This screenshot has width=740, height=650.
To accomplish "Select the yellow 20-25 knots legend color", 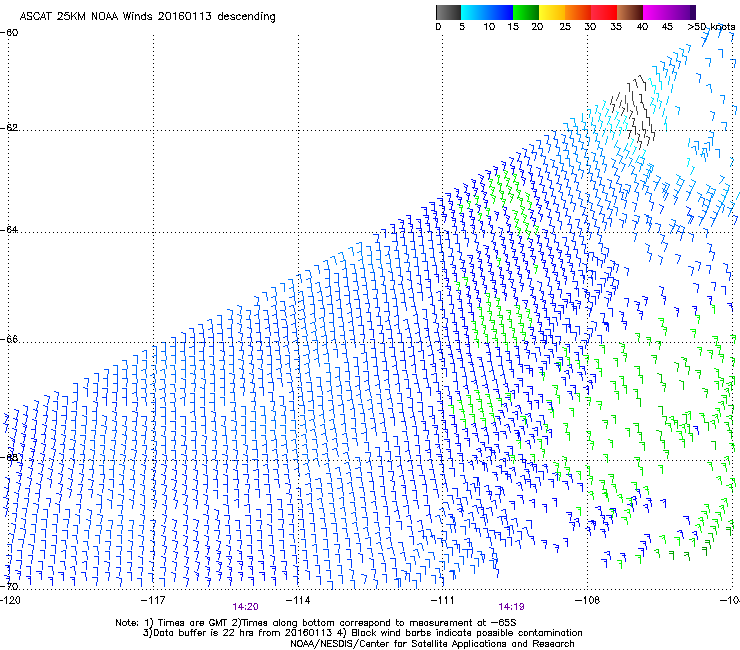I will point(552,12).
